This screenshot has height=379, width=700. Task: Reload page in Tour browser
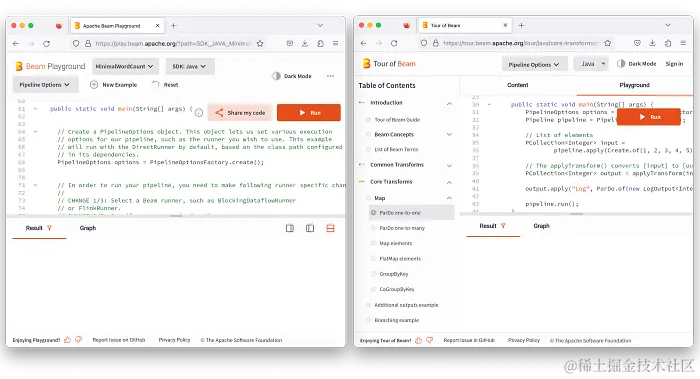(x=394, y=43)
